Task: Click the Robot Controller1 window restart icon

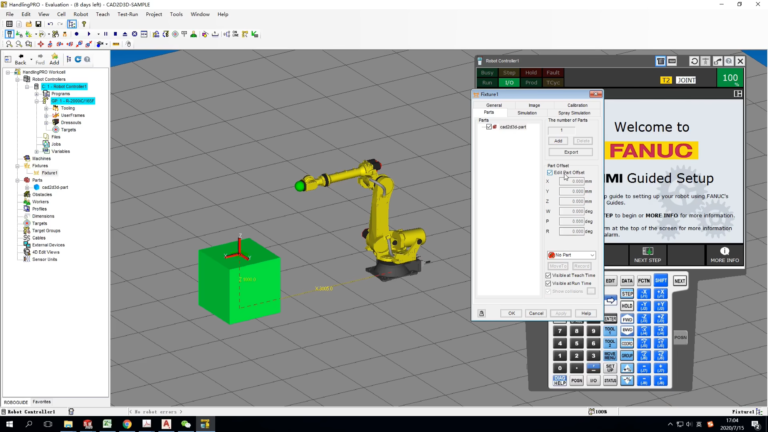Action: pos(694,61)
